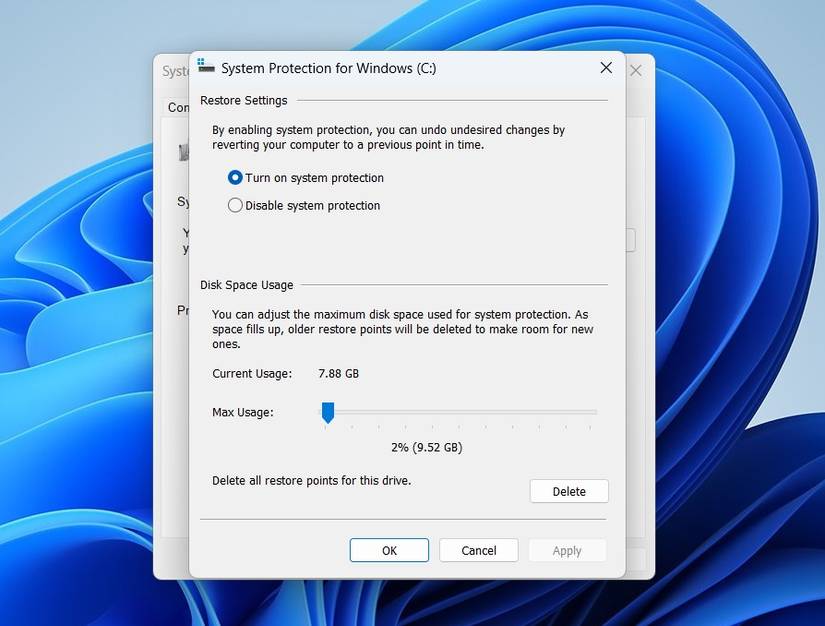This screenshot has height=626, width=825.
Task: Choose the Disable system protection radio button
Action: click(x=235, y=205)
